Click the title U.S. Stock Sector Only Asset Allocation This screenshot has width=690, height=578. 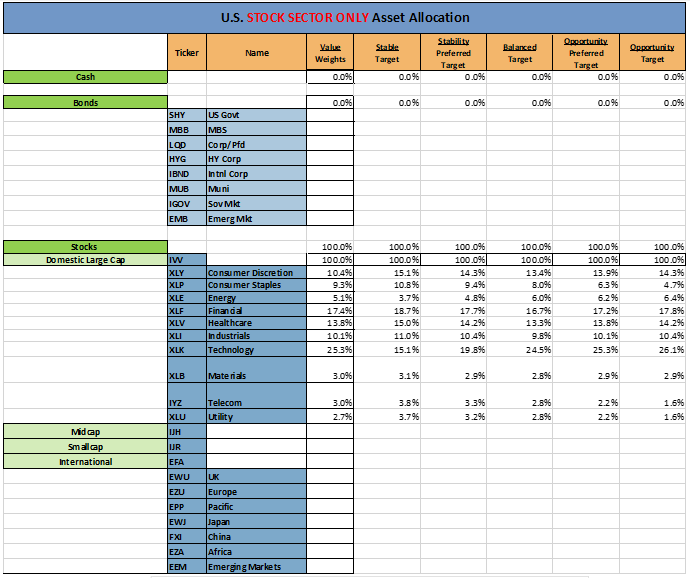pyautogui.click(x=345, y=18)
